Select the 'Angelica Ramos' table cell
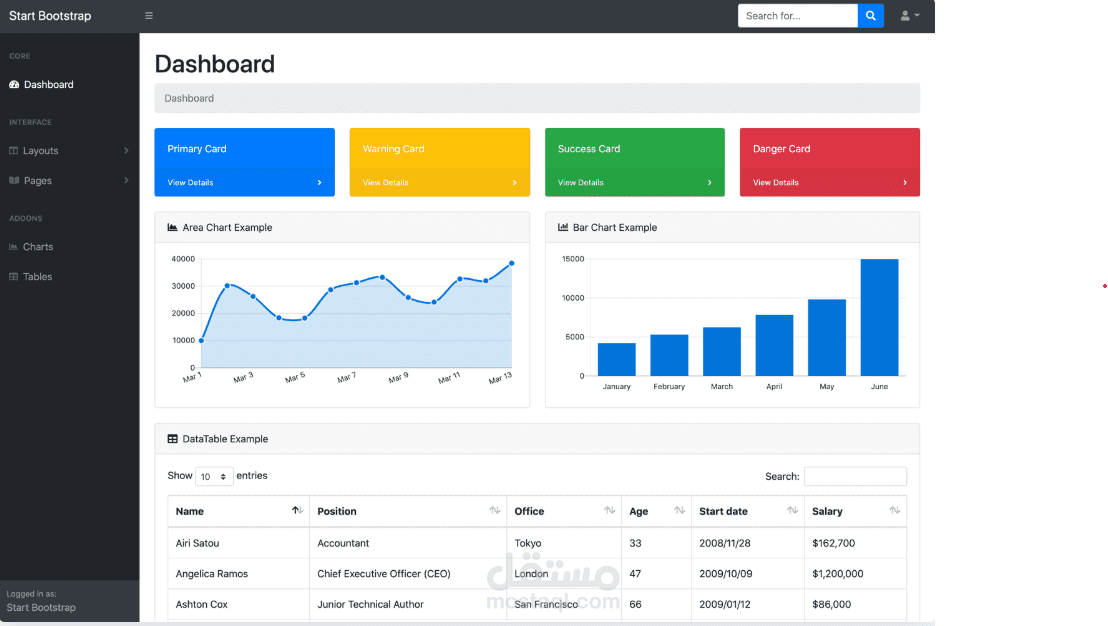The image size is (1108, 626). (x=239, y=573)
